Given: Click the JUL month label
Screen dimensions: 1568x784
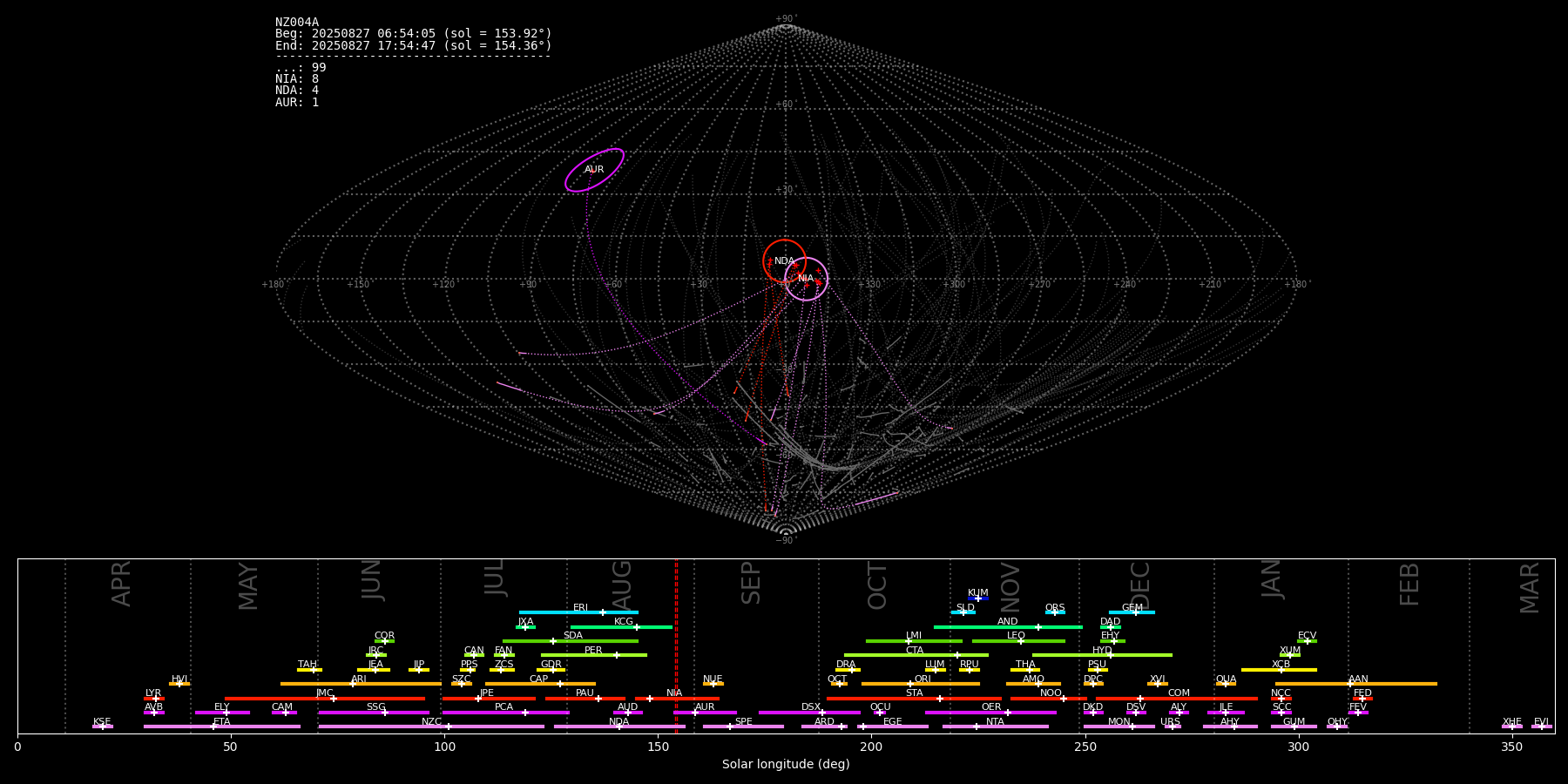Looking at the screenshot, I should (x=495, y=578).
